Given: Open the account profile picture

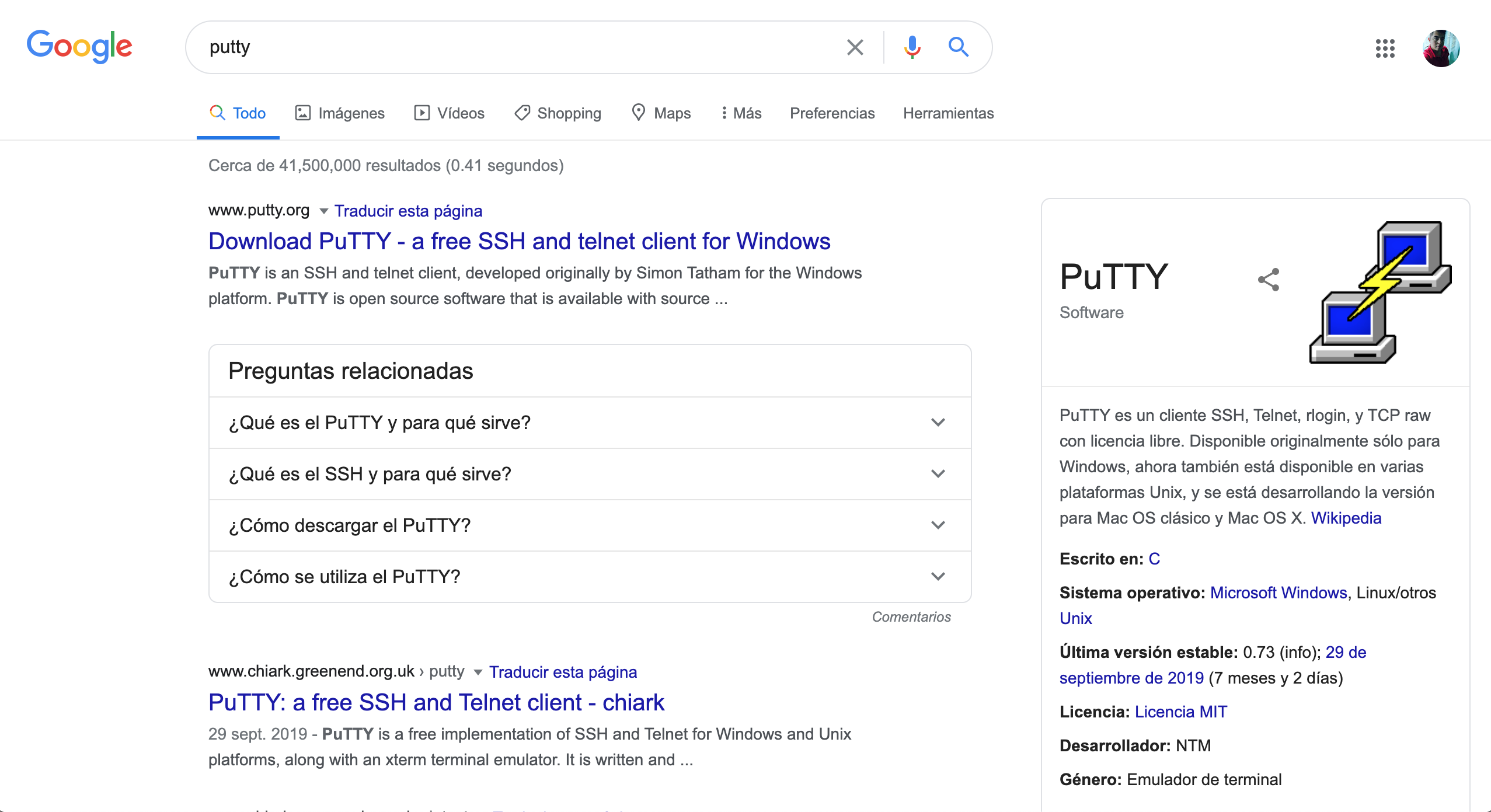Looking at the screenshot, I should (1441, 48).
